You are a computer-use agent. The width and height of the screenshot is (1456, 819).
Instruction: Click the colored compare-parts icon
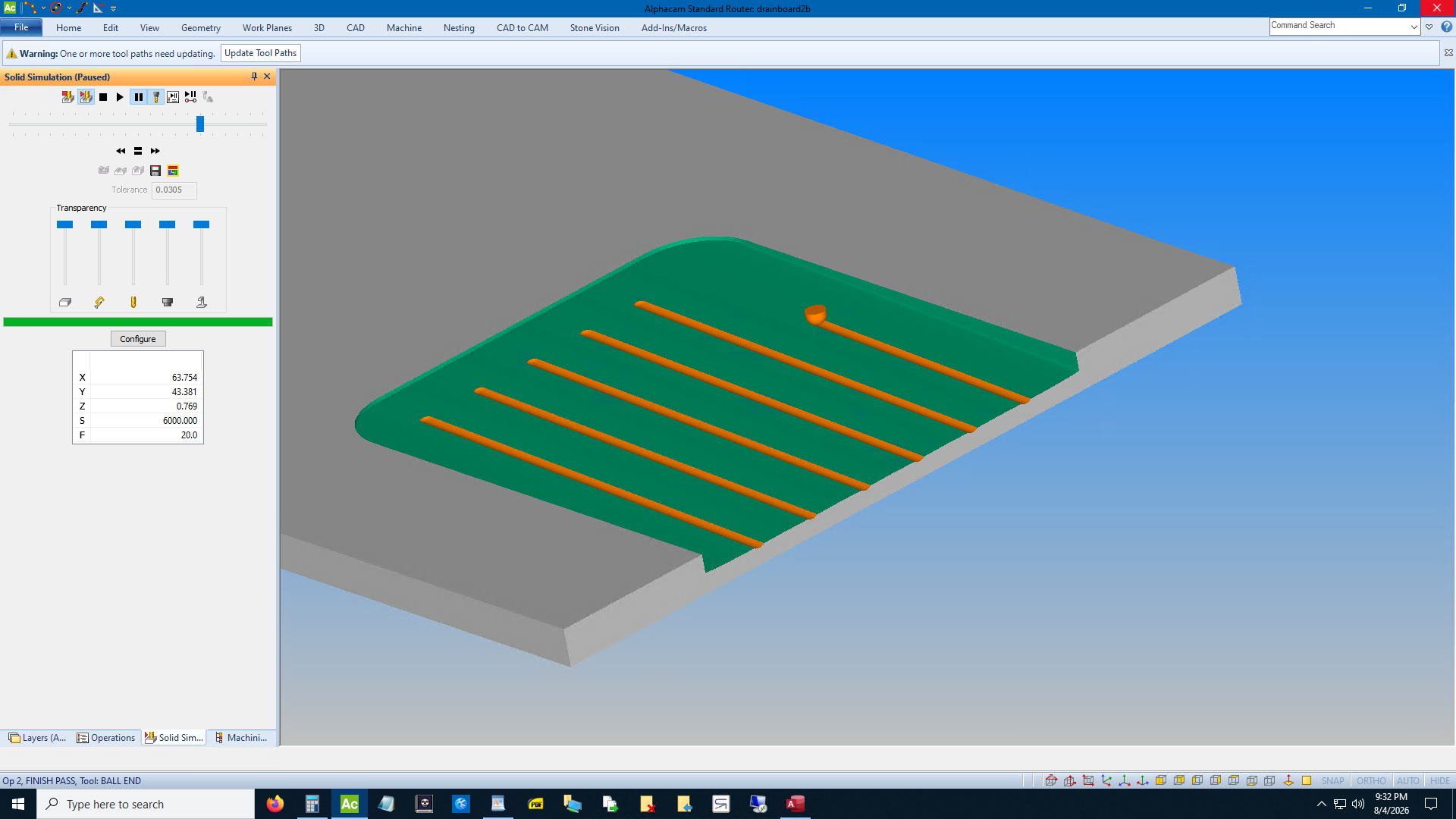point(173,171)
